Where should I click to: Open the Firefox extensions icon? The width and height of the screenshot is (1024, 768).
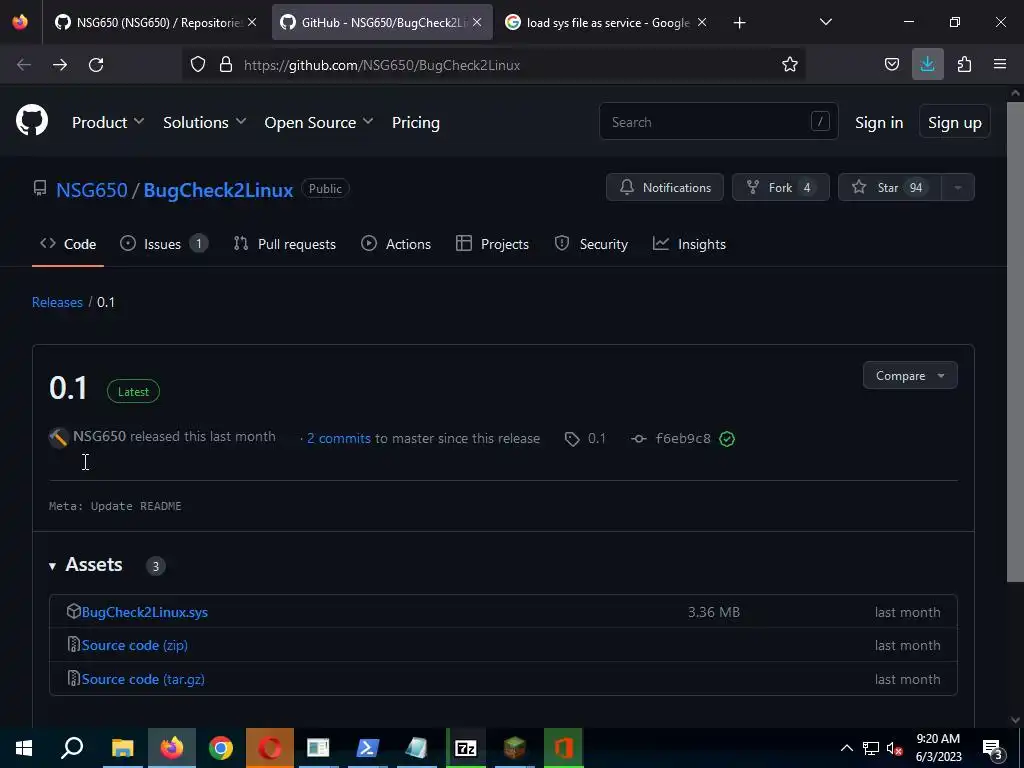tap(964, 64)
